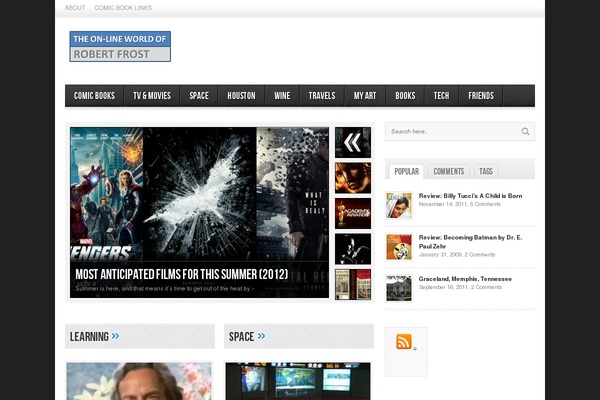
Task: Click the 'September 16, 2011, 2 Comments' text
Action: (460, 287)
